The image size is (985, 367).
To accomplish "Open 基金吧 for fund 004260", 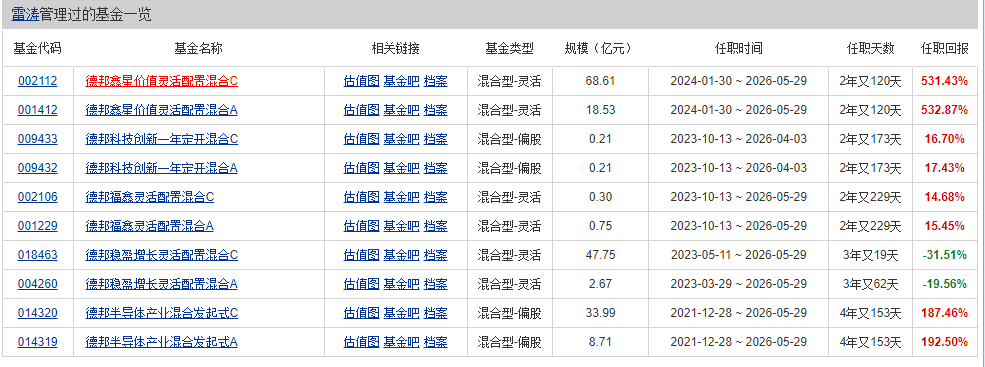I will point(401,284).
